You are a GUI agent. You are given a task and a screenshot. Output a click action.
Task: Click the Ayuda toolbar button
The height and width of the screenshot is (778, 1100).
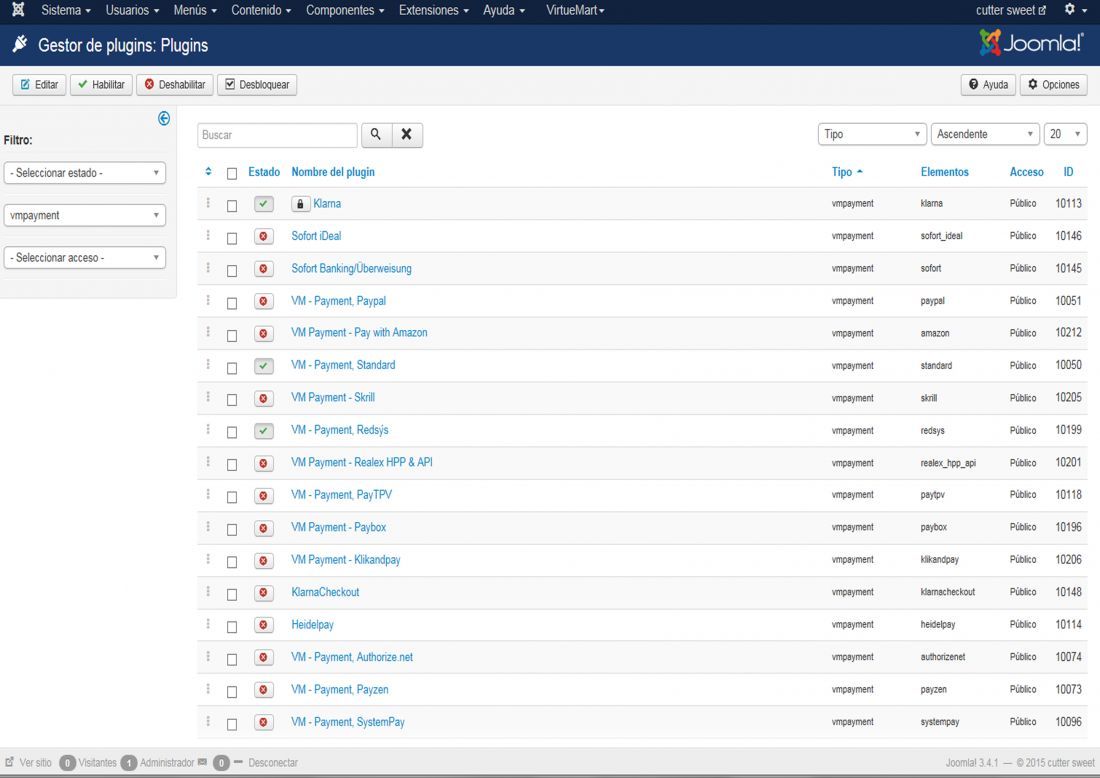(988, 84)
